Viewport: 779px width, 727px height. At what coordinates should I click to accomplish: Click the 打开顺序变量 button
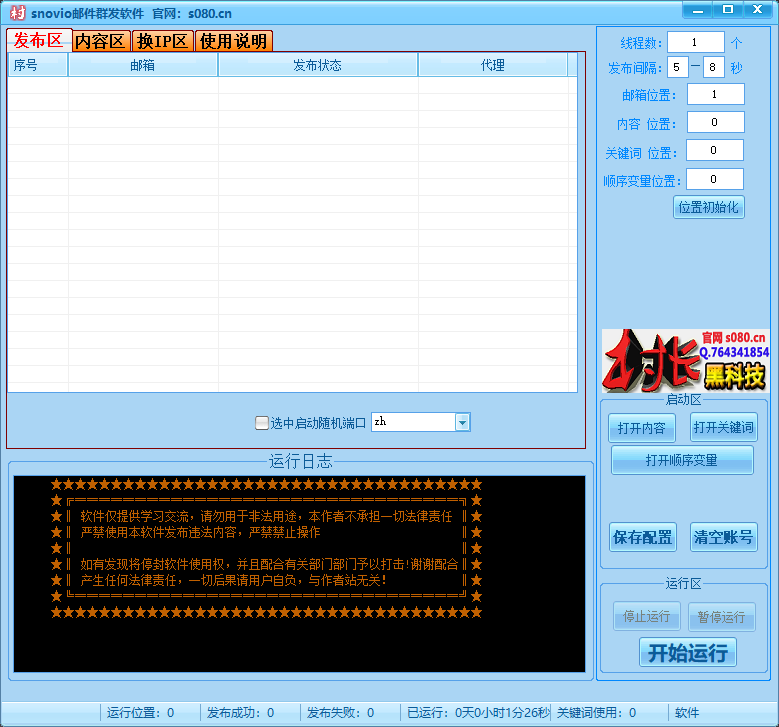pos(682,460)
